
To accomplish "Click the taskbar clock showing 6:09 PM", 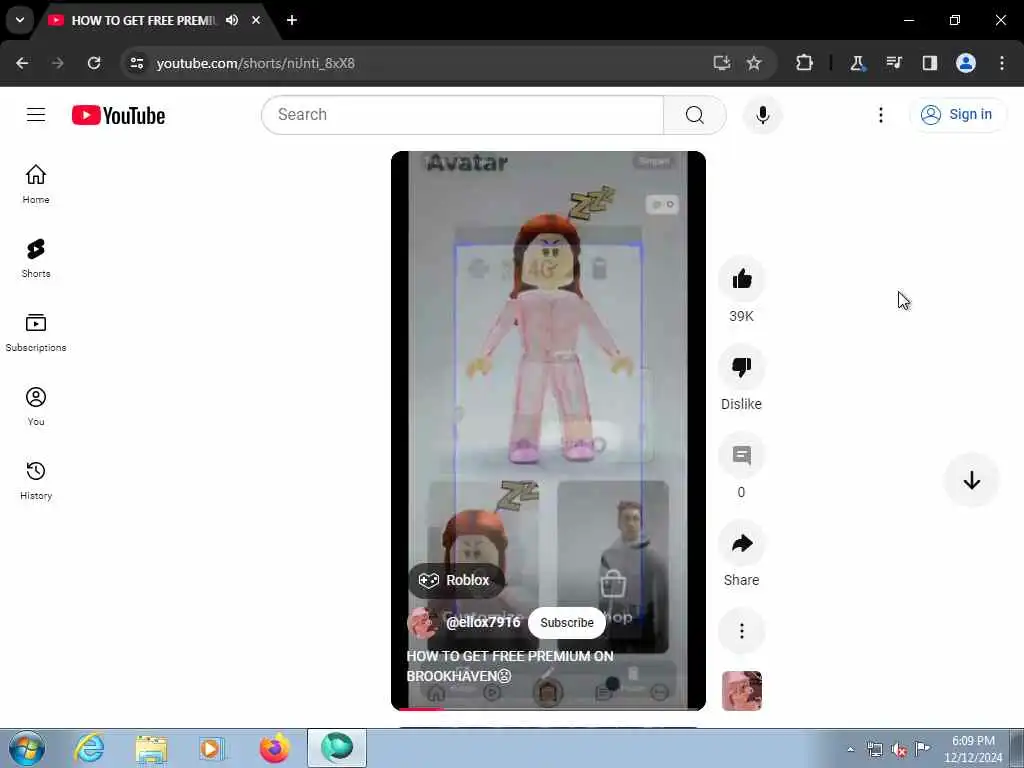I will click(972, 749).
